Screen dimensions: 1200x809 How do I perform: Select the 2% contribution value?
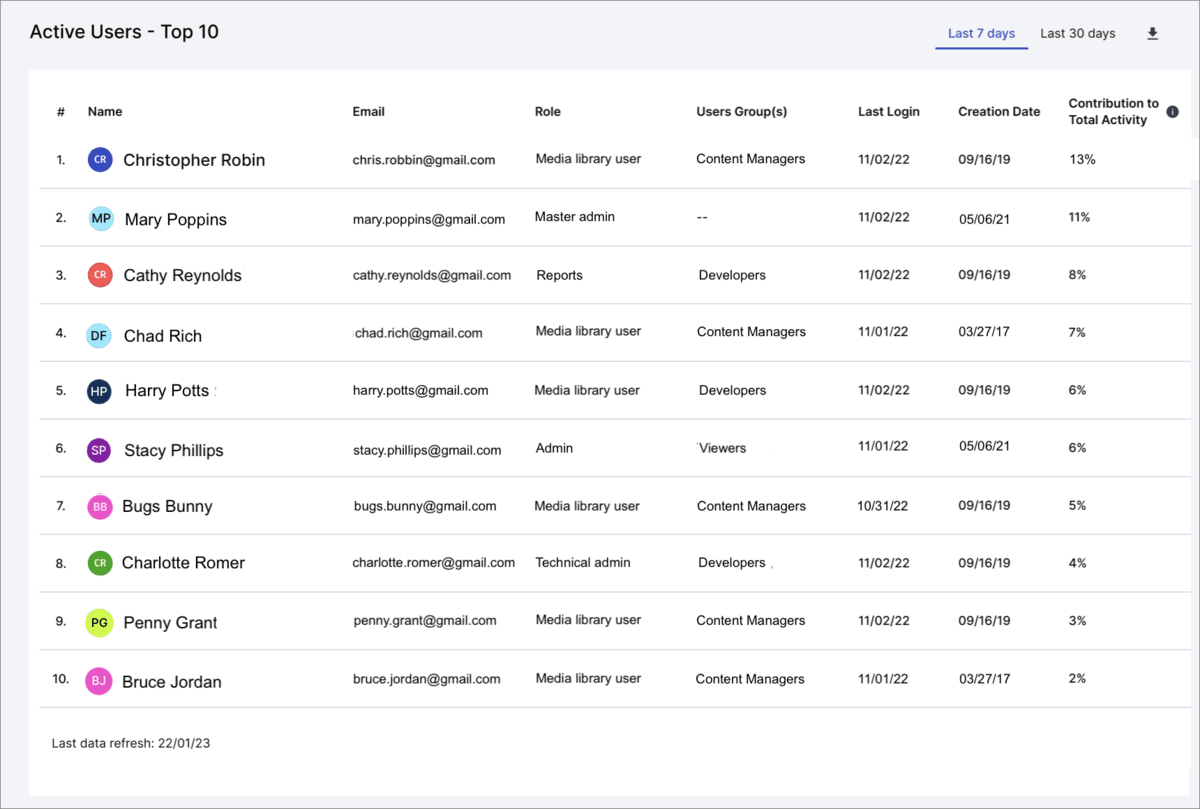(1077, 678)
